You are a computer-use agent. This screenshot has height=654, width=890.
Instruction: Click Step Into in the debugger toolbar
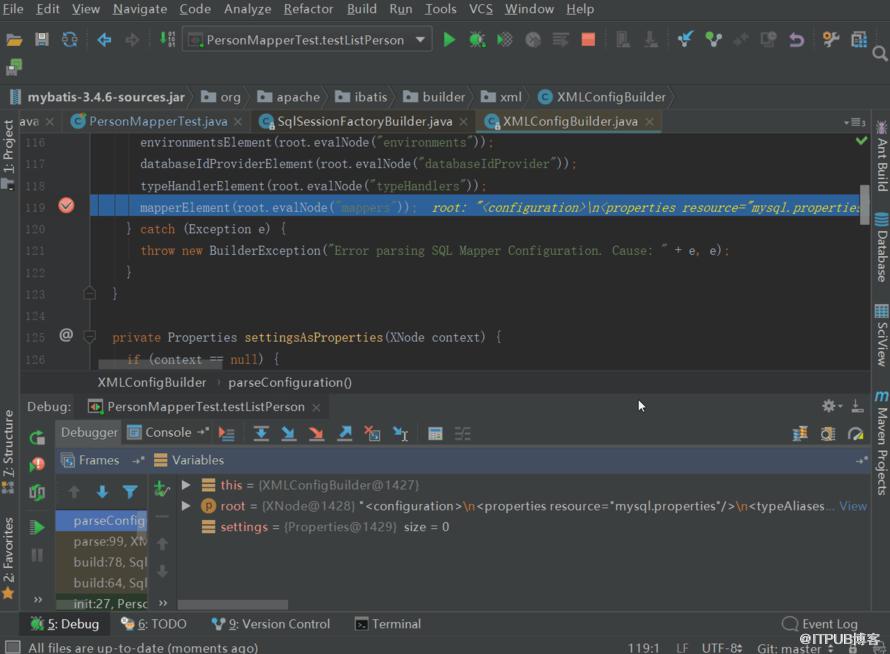[289, 434]
